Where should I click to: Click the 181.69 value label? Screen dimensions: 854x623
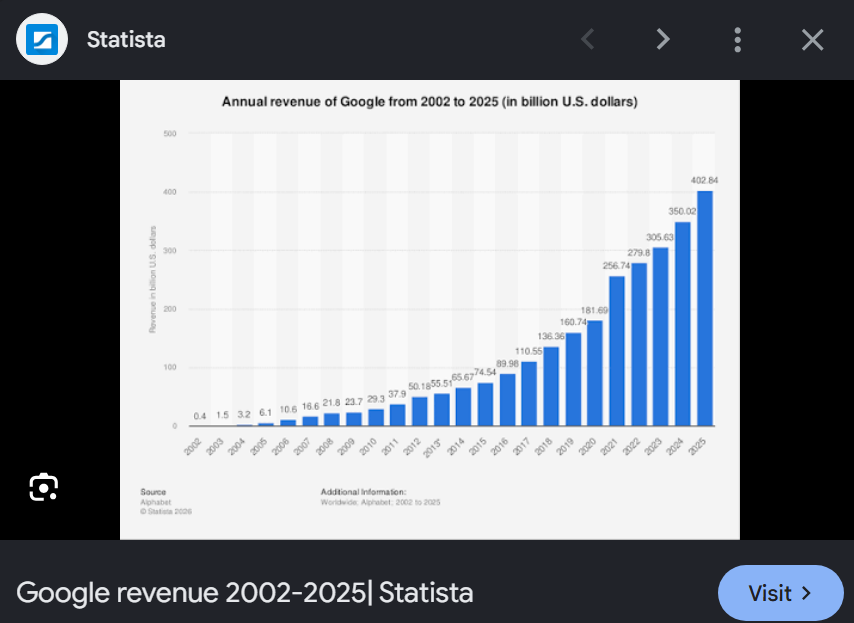(594, 310)
